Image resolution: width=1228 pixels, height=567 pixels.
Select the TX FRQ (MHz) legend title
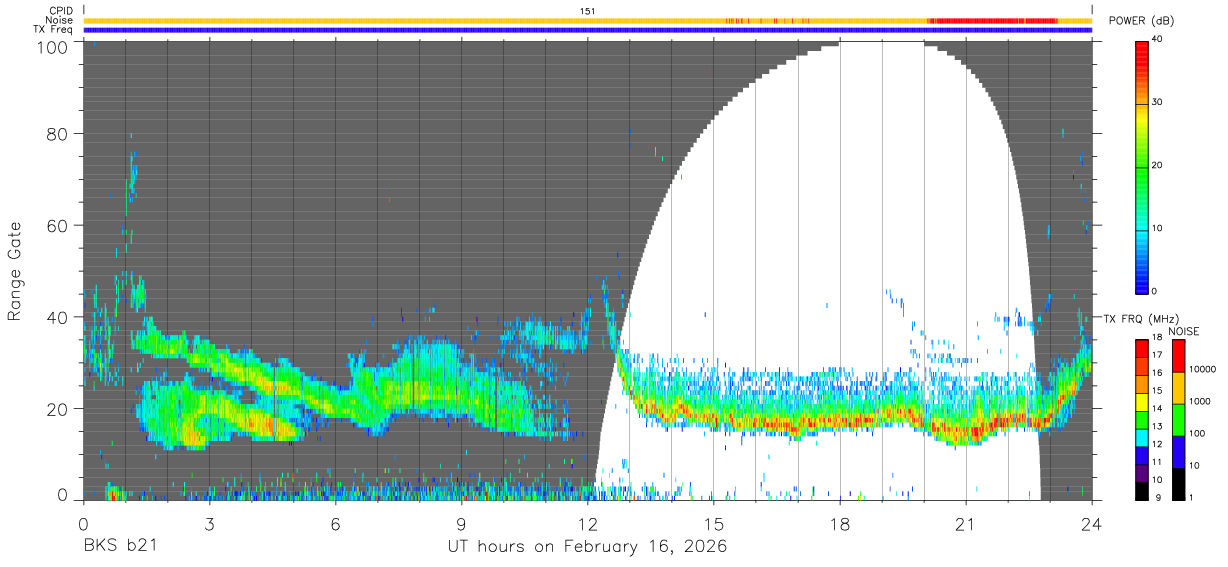(1139, 318)
